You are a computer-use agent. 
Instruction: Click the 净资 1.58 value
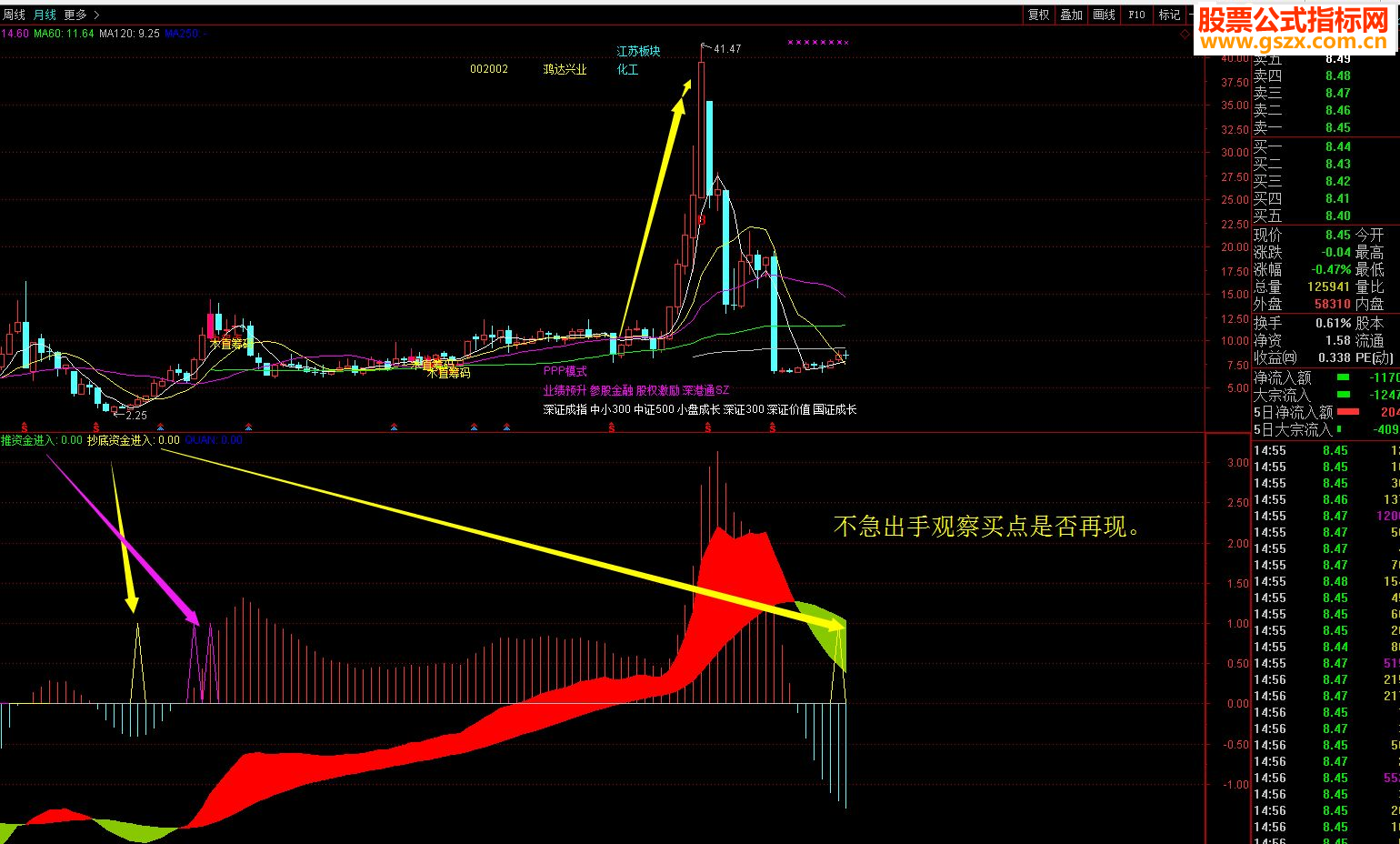pos(1337,340)
